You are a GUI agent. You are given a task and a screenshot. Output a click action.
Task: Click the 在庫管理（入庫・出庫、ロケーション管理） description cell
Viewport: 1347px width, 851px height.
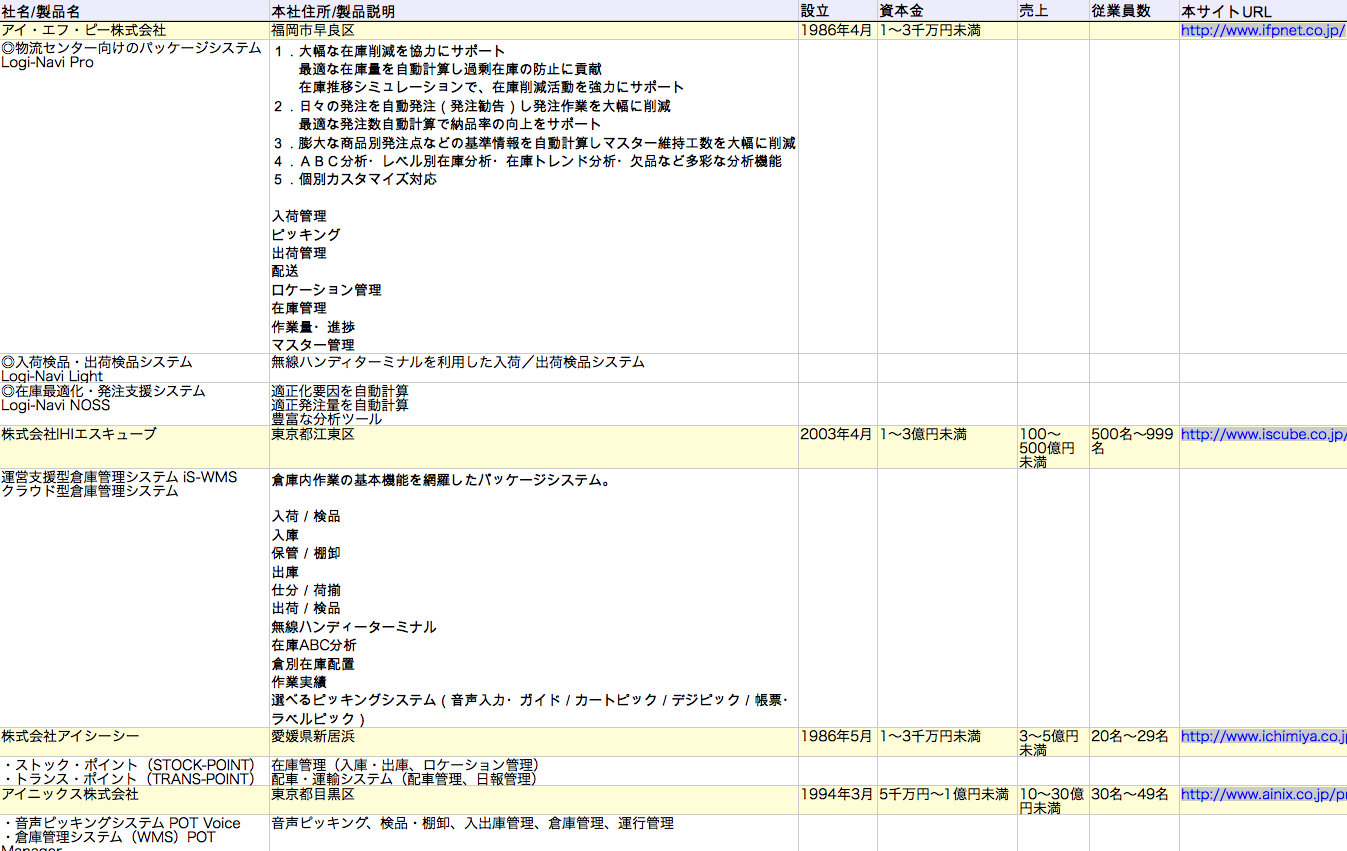pos(534,771)
